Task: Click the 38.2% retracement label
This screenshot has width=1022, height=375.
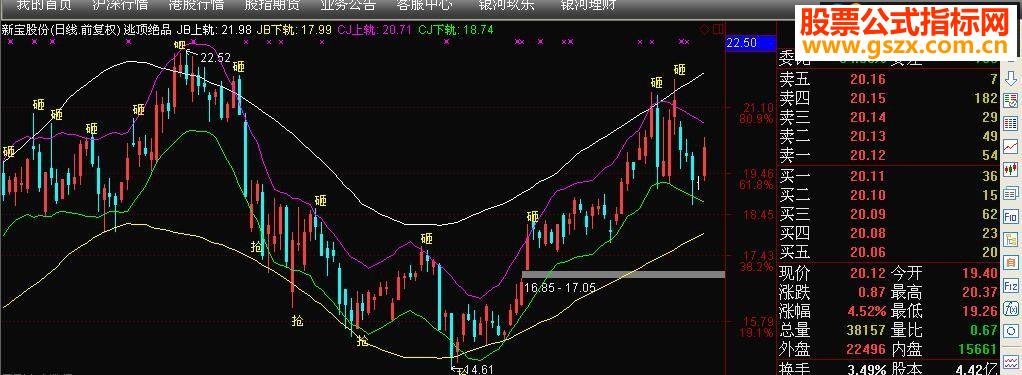Action: (756, 267)
